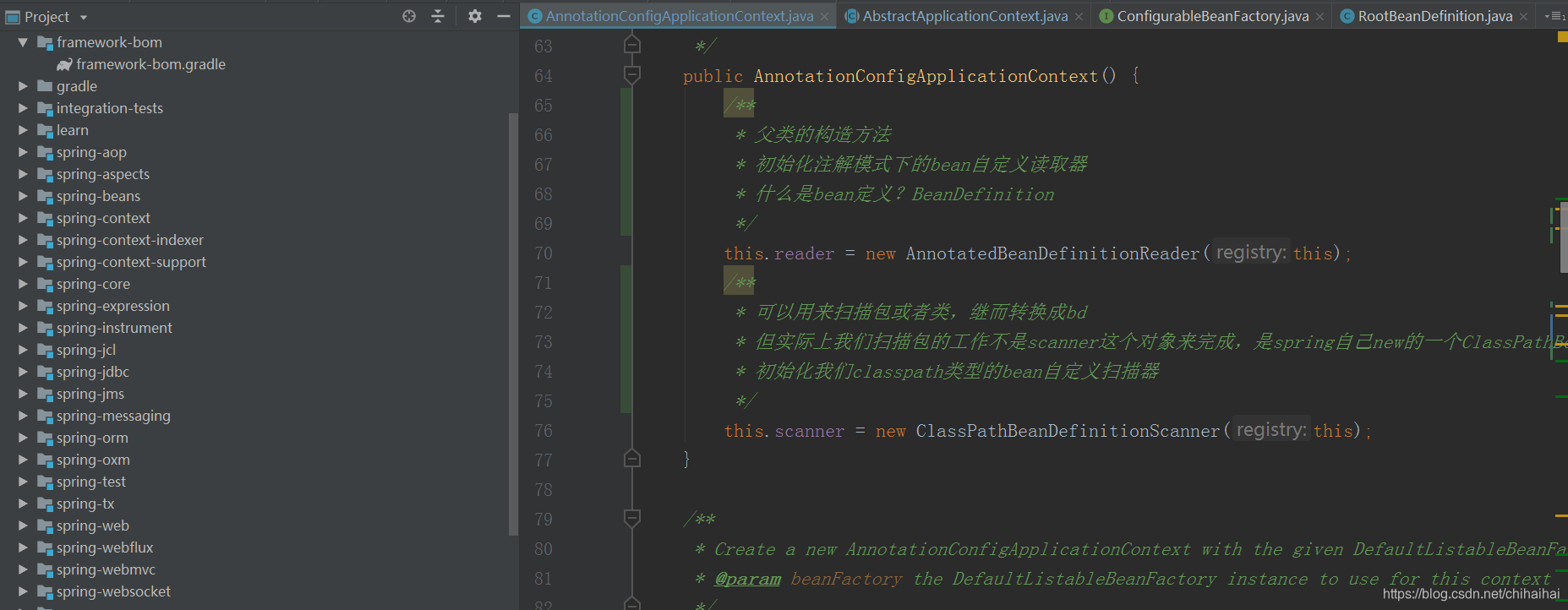Click the fold marker at line 63
The height and width of the screenshot is (610, 1568).
(631, 45)
